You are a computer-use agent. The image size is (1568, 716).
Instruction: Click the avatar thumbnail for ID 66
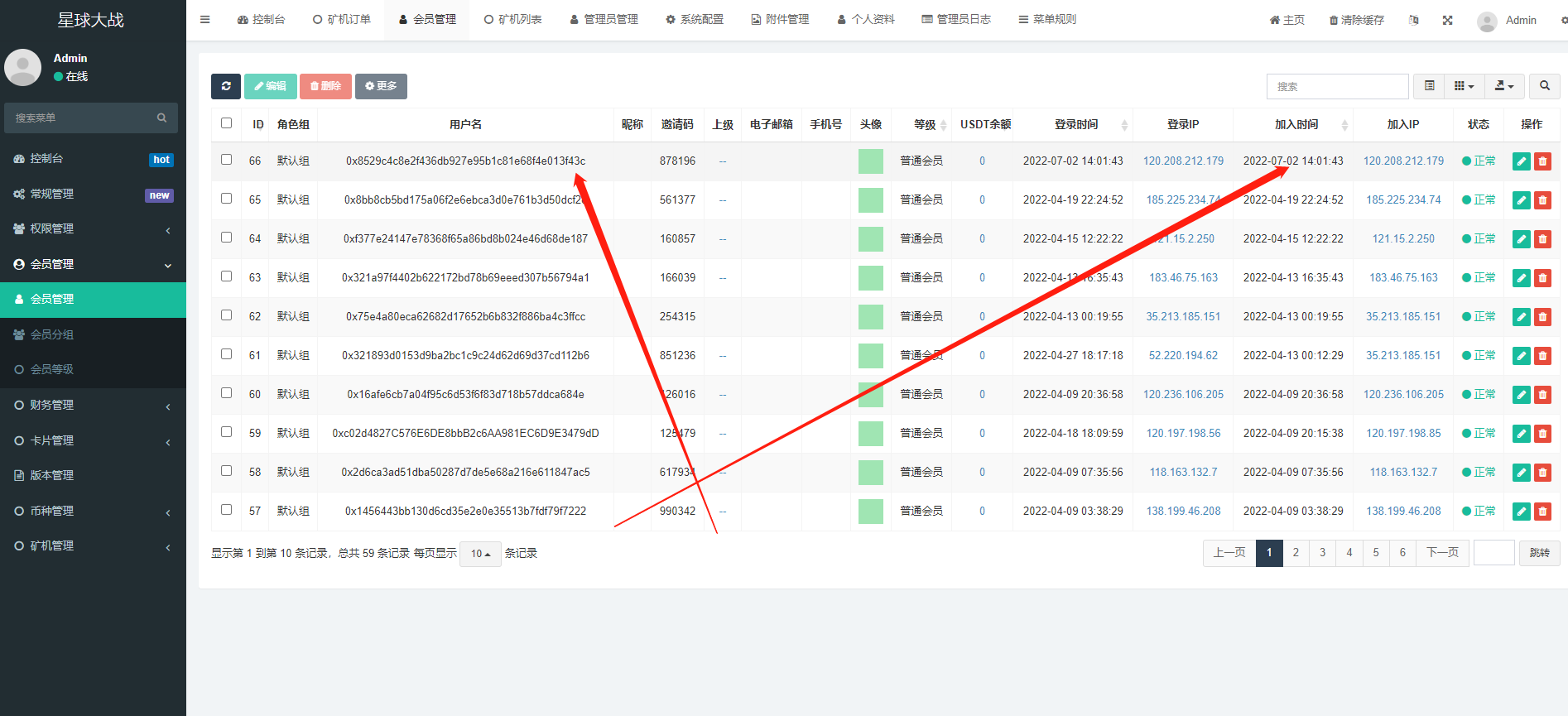871,161
